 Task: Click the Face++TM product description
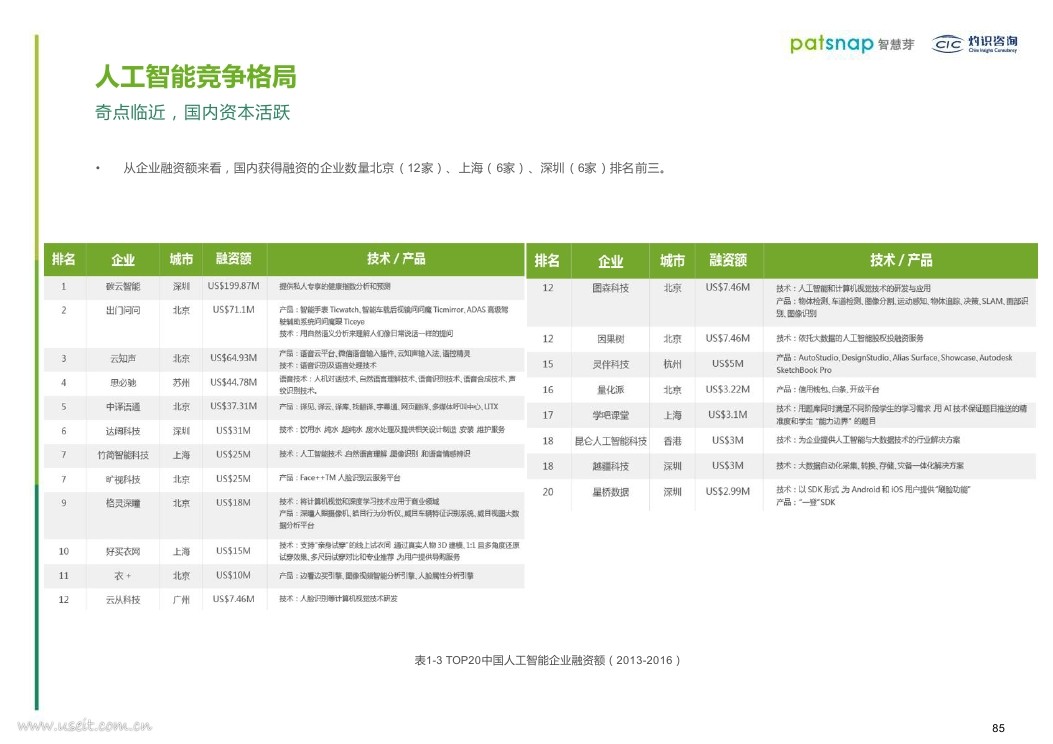[x=340, y=478]
